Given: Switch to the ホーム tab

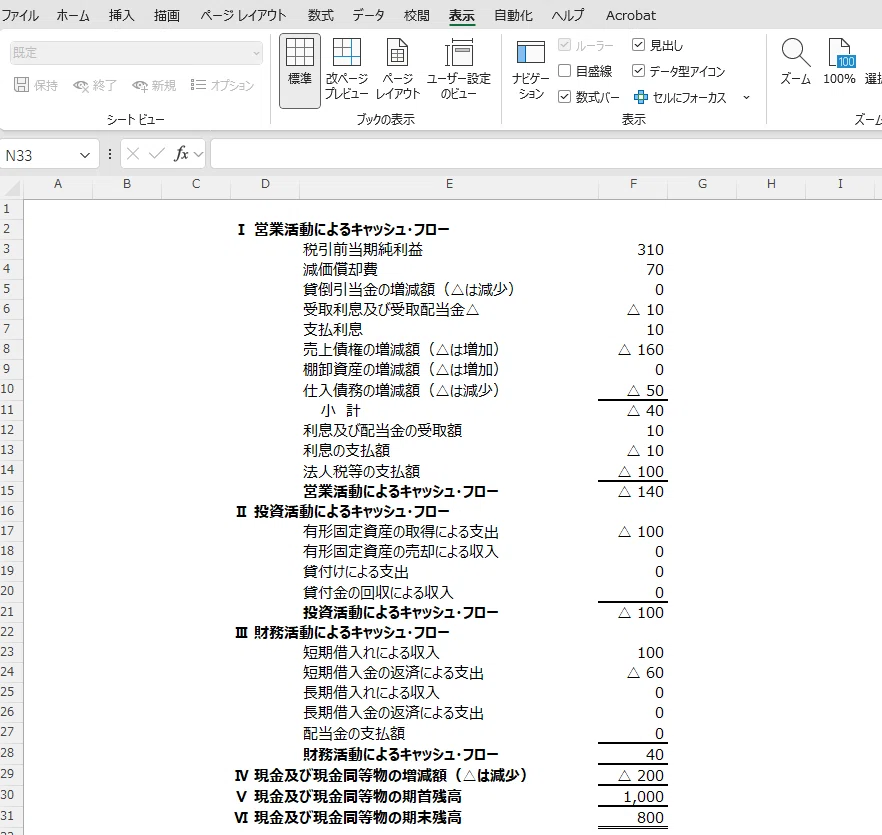Looking at the screenshot, I should click(73, 15).
